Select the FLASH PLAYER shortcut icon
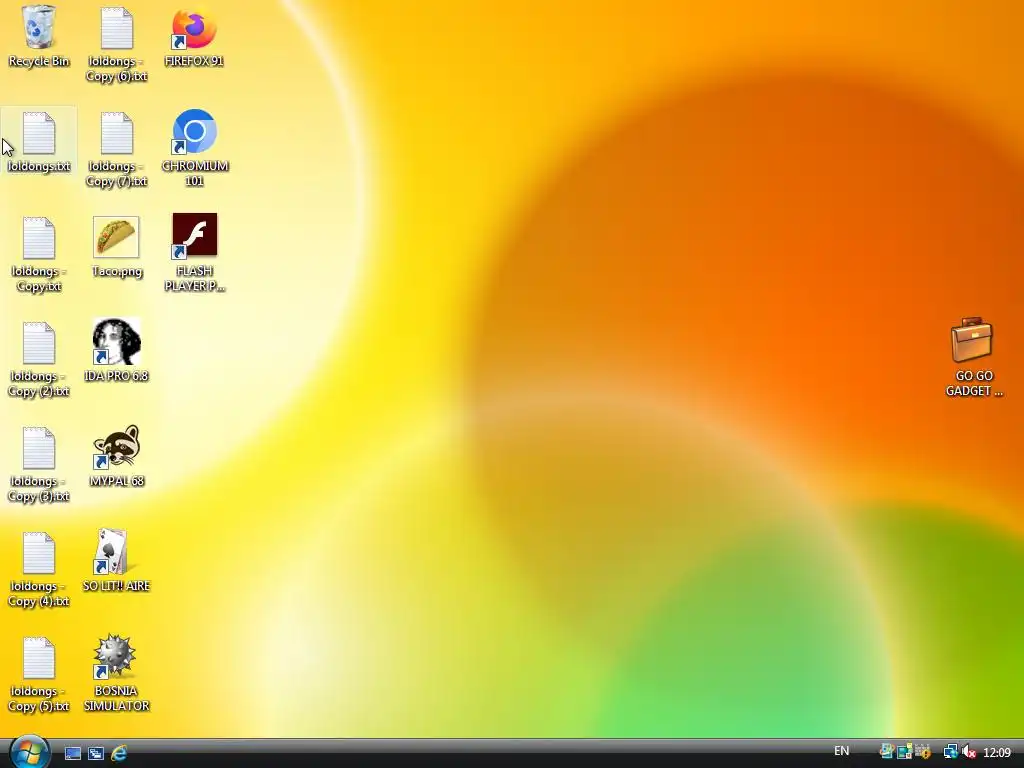Screen dimensions: 1024x768 coord(195,253)
